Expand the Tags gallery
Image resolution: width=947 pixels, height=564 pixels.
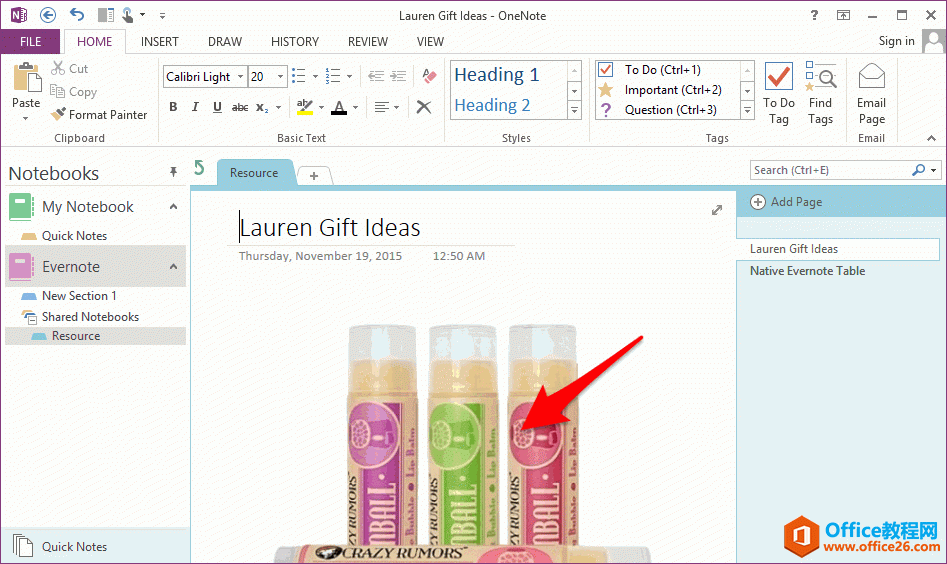(x=748, y=111)
